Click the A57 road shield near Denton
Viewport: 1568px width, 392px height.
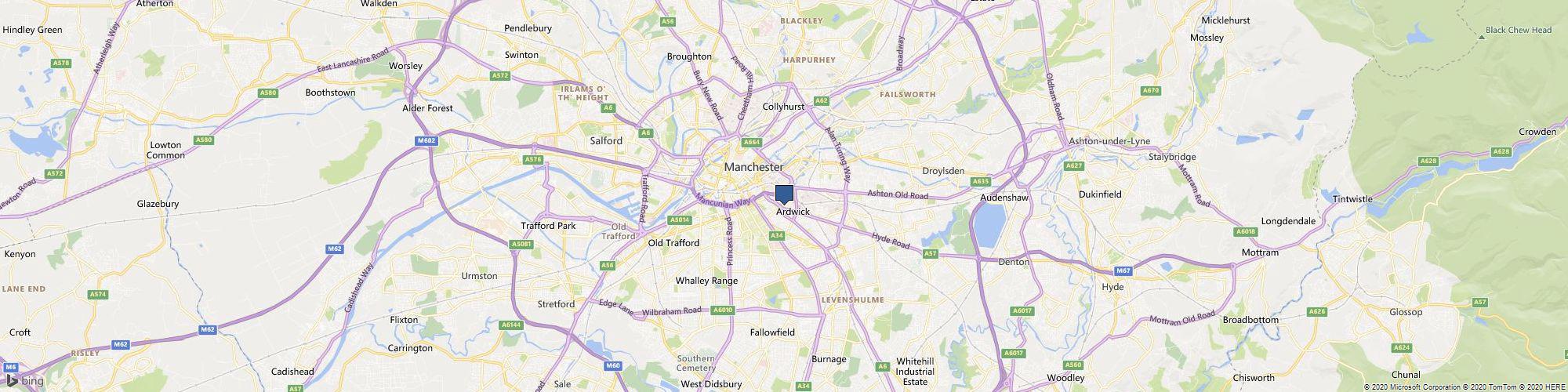click(931, 254)
